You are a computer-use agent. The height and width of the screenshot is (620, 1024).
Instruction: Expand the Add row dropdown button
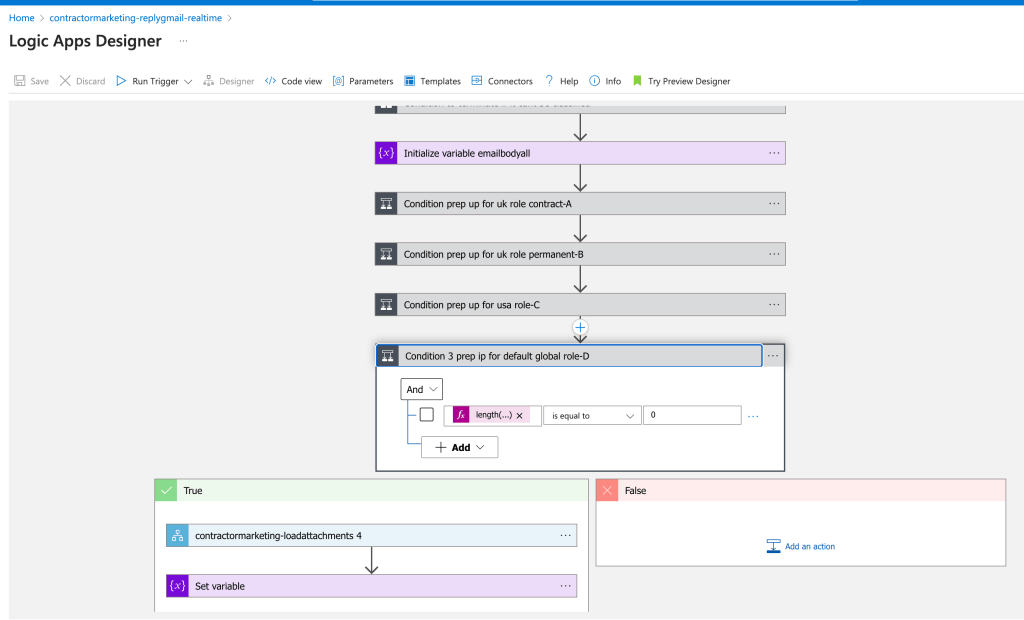pyautogui.click(x=459, y=448)
